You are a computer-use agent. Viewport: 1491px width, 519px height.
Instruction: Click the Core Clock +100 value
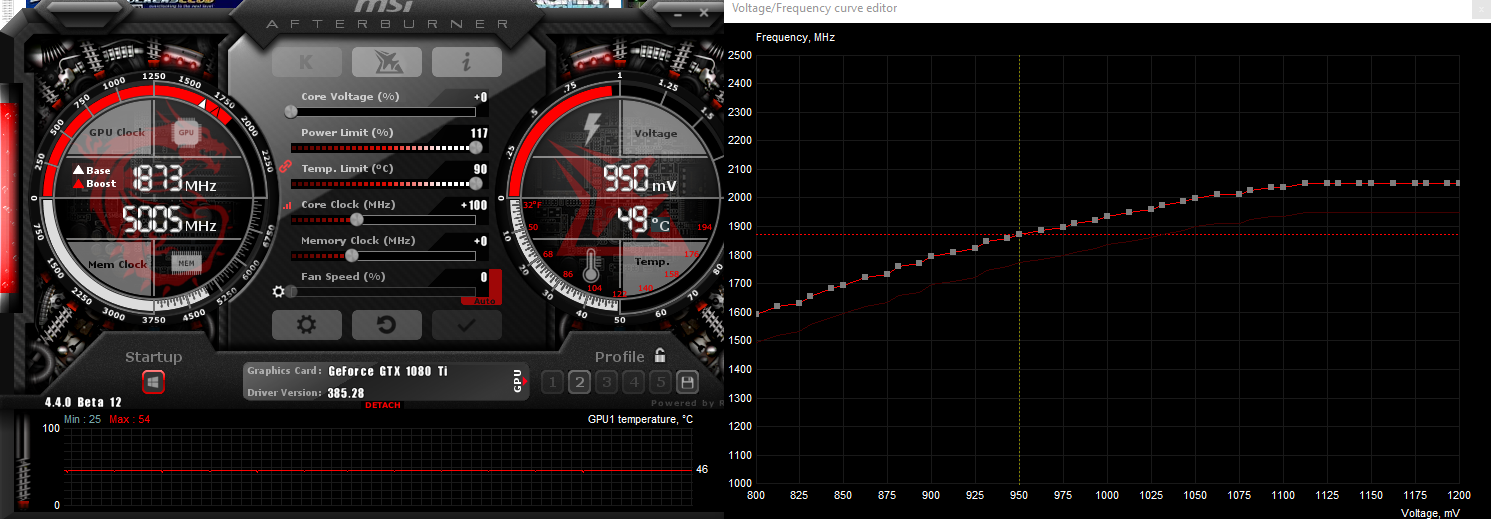pyautogui.click(x=474, y=205)
